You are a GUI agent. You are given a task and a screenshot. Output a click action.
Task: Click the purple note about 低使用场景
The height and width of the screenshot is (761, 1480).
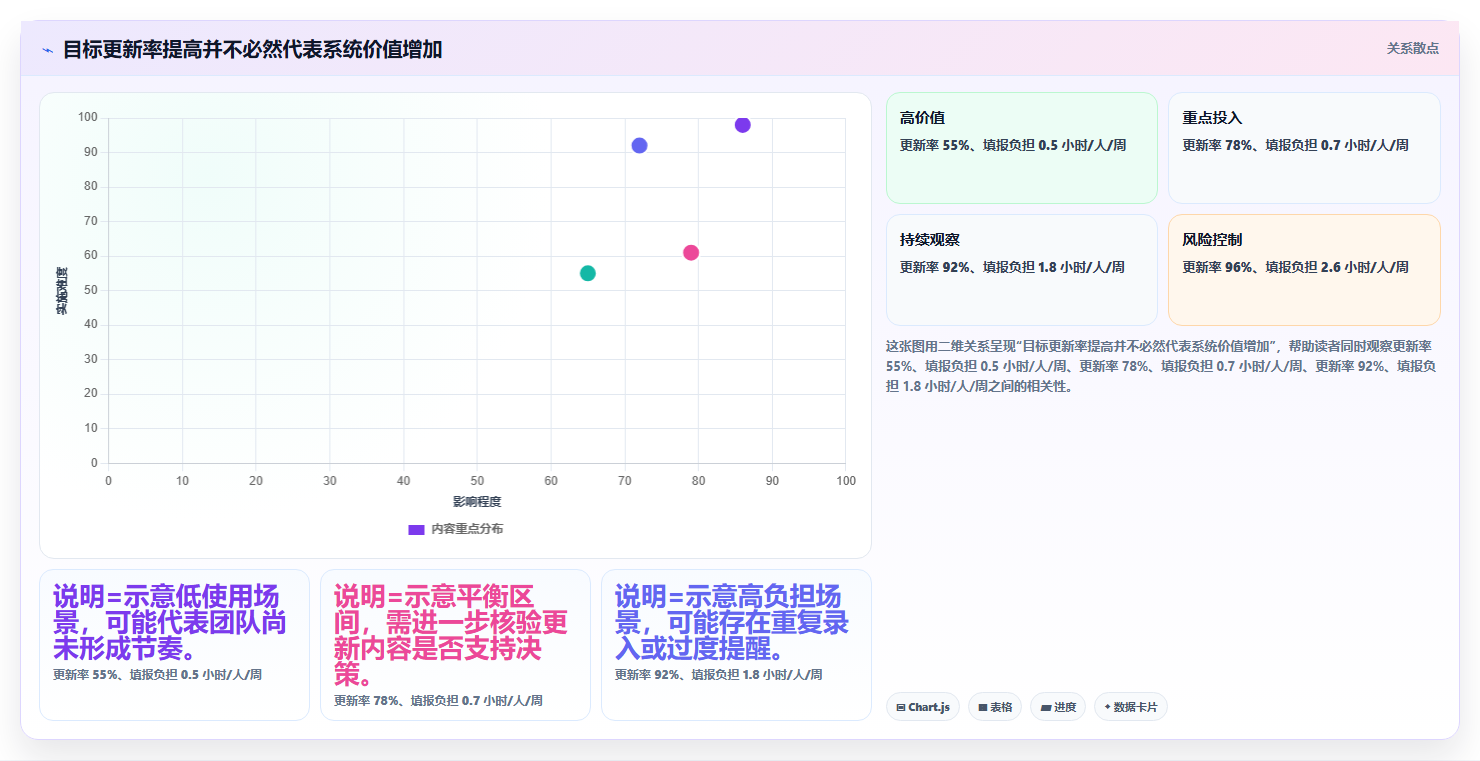tap(170, 622)
